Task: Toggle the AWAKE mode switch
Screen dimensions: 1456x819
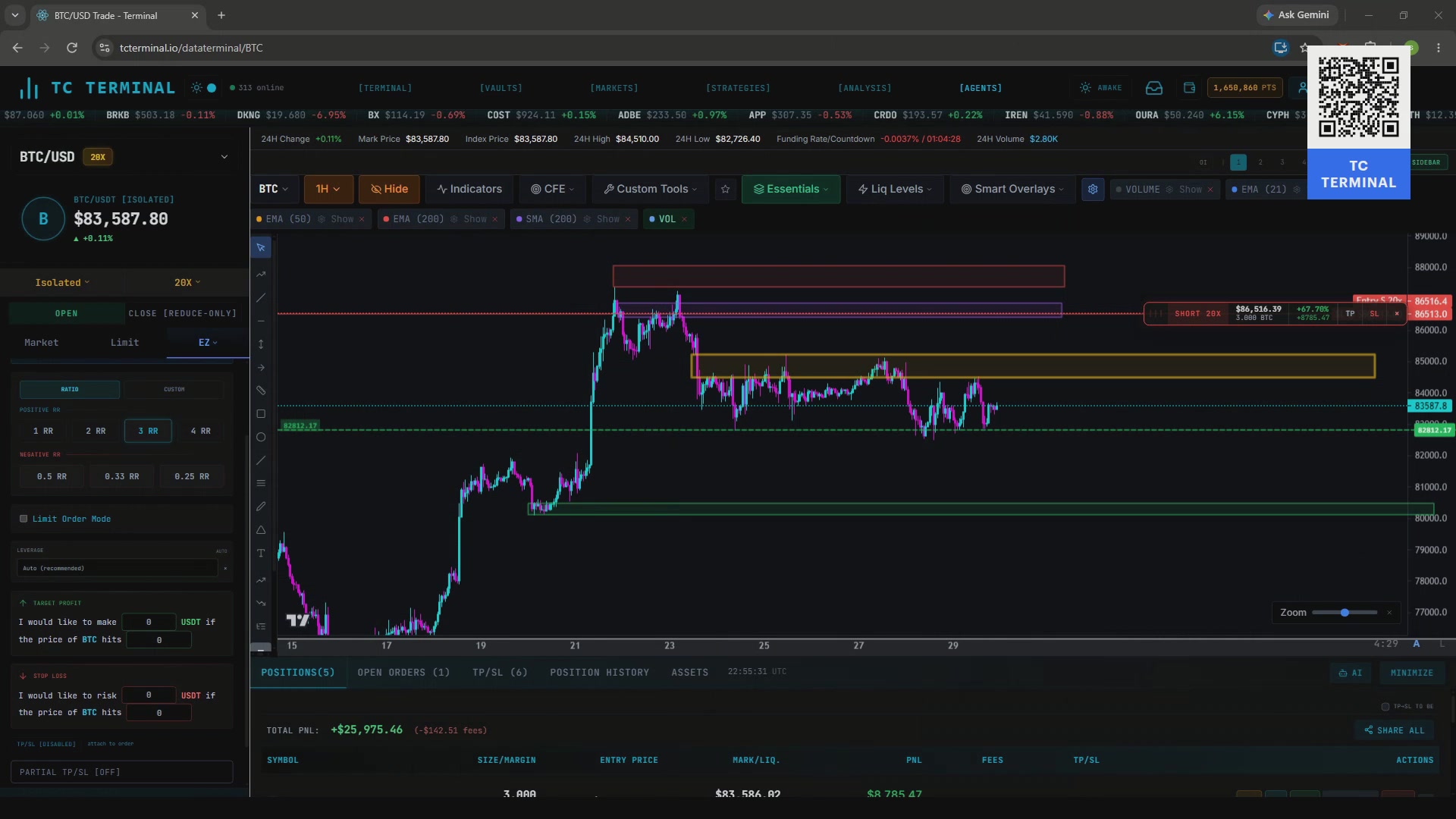Action: click(x=1100, y=88)
